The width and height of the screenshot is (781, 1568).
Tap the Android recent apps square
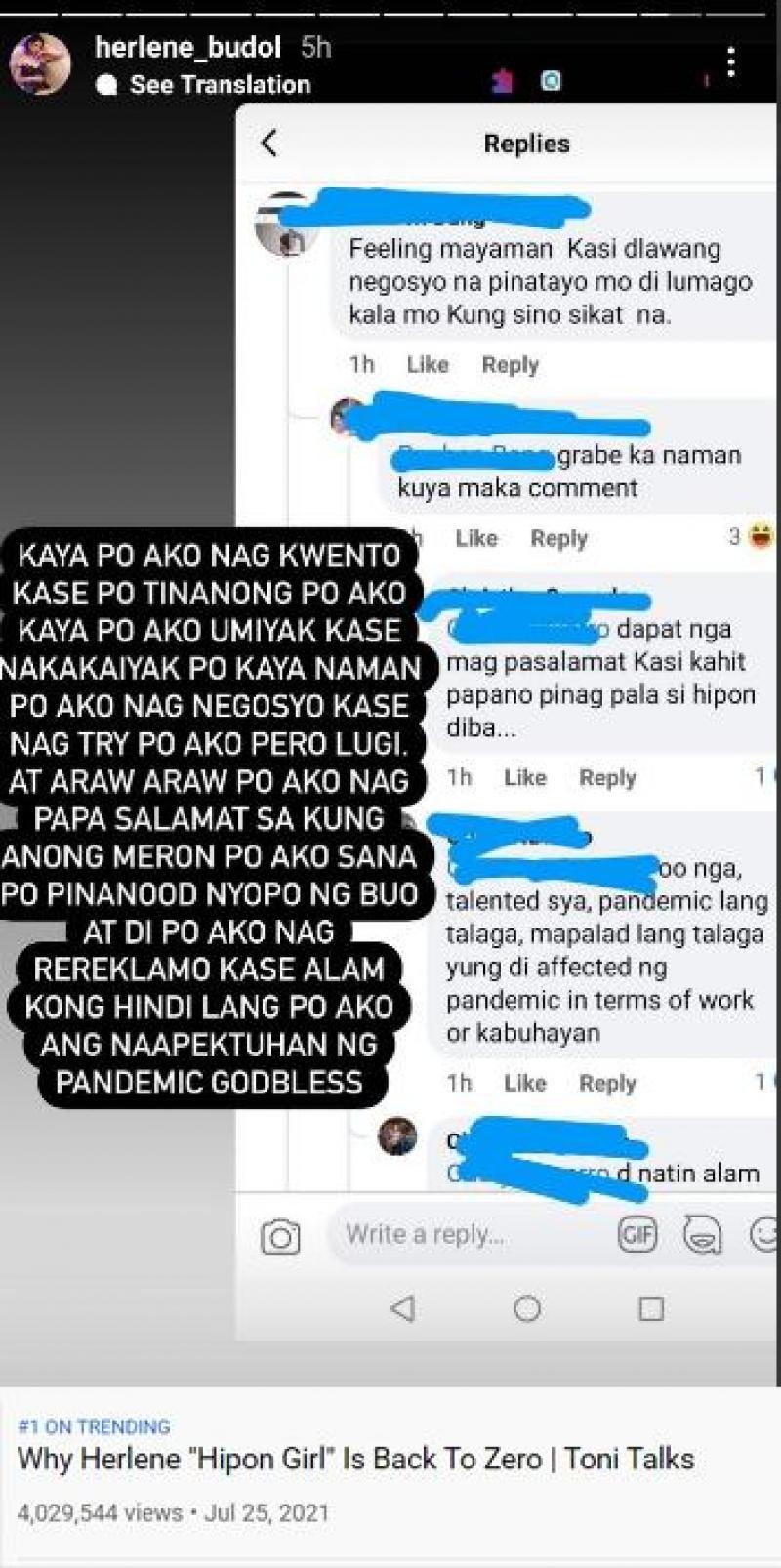click(x=651, y=1307)
